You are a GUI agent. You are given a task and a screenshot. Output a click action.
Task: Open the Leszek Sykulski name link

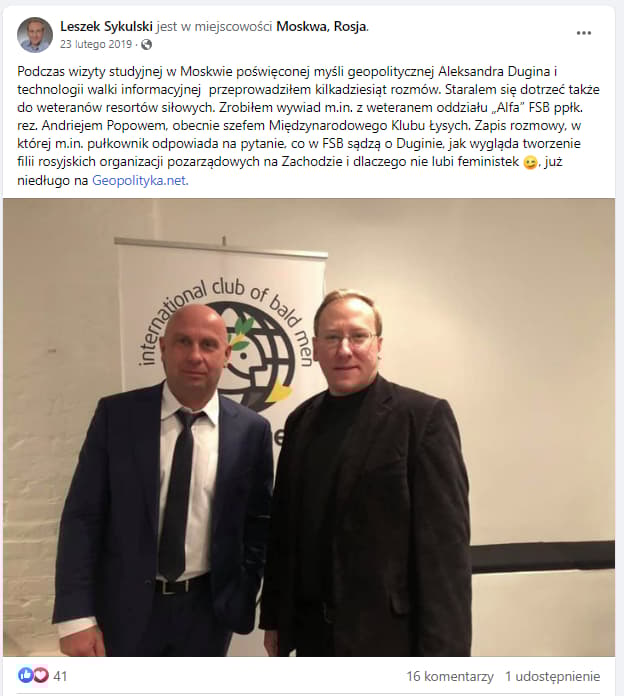[x=107, y=27]
